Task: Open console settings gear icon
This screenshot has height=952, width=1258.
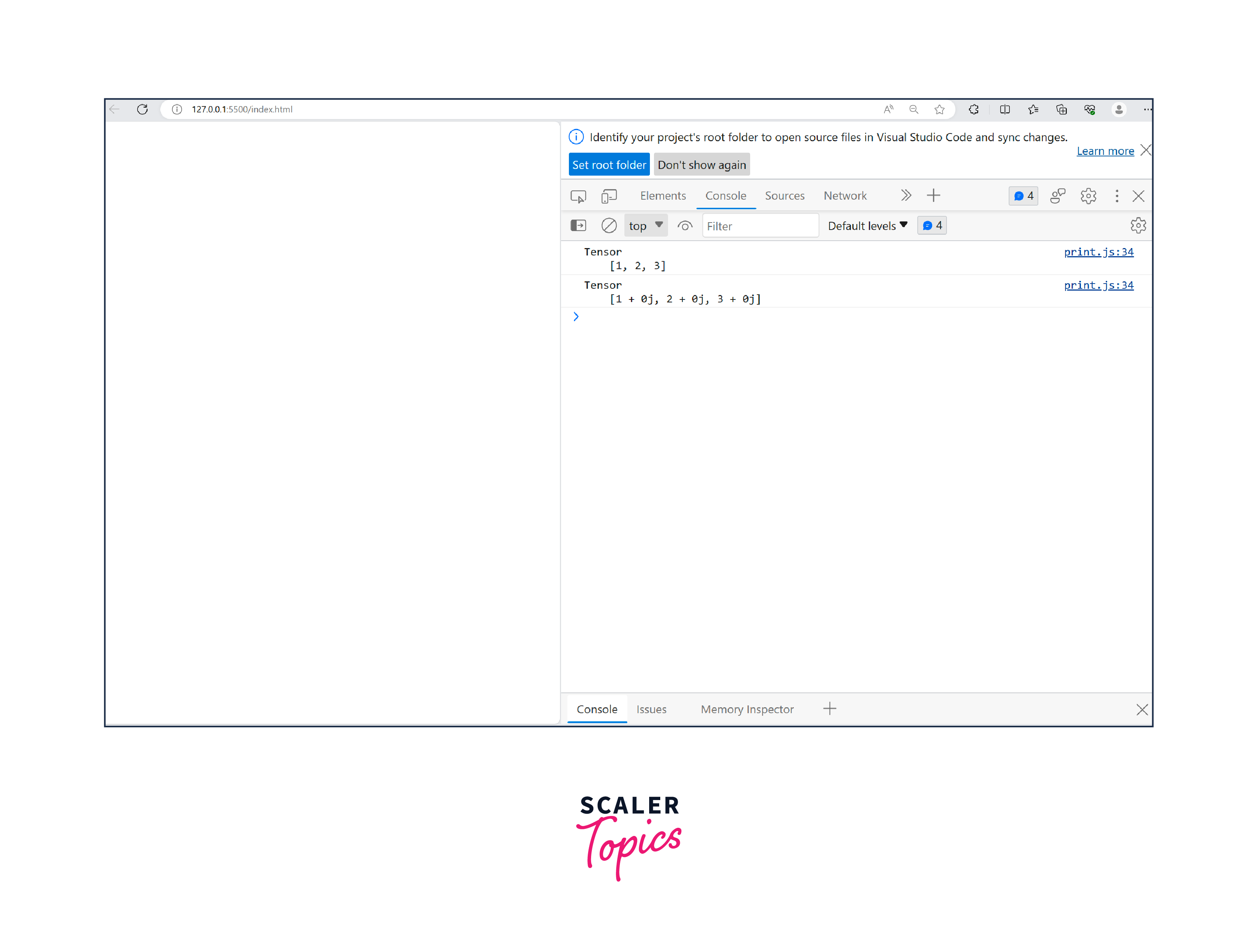Action: pyautogui.click(x=1137, y=226)
